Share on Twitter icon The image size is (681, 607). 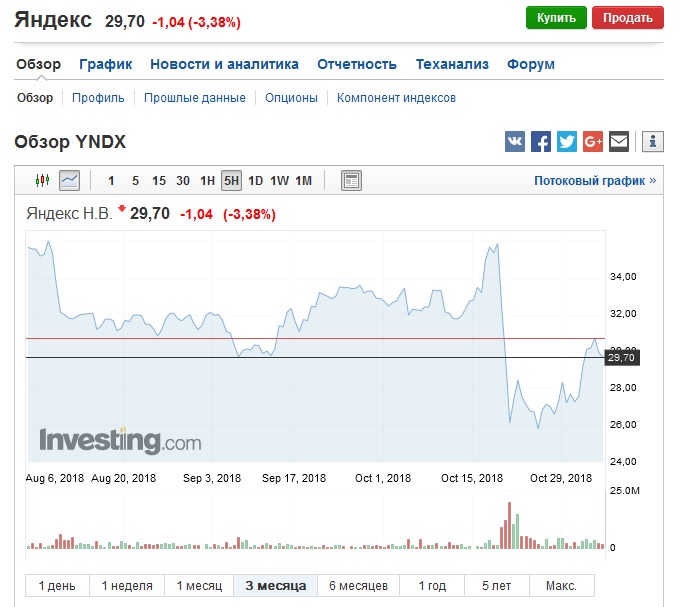tap(567, 142)
